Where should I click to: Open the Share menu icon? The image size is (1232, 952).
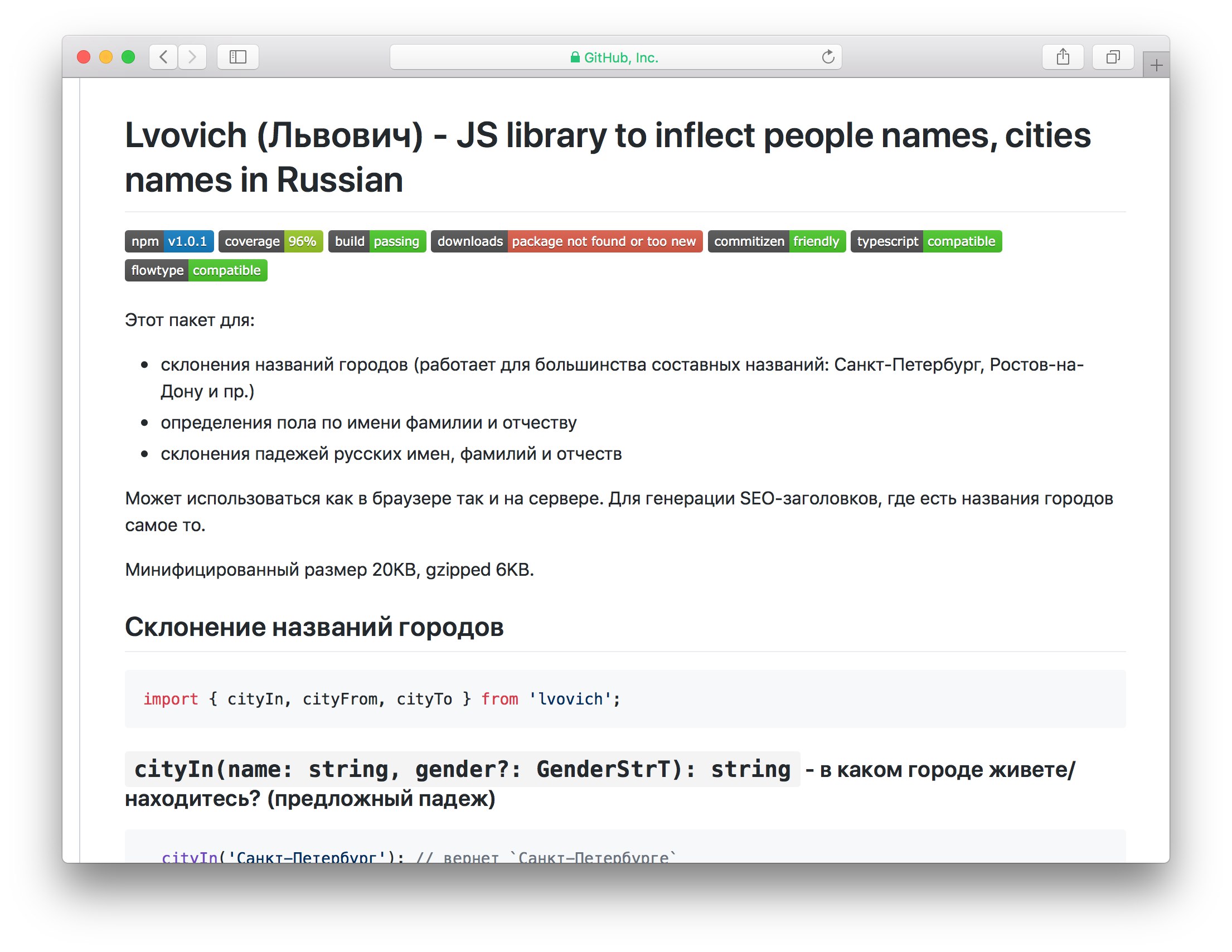tap(1063, 57)
